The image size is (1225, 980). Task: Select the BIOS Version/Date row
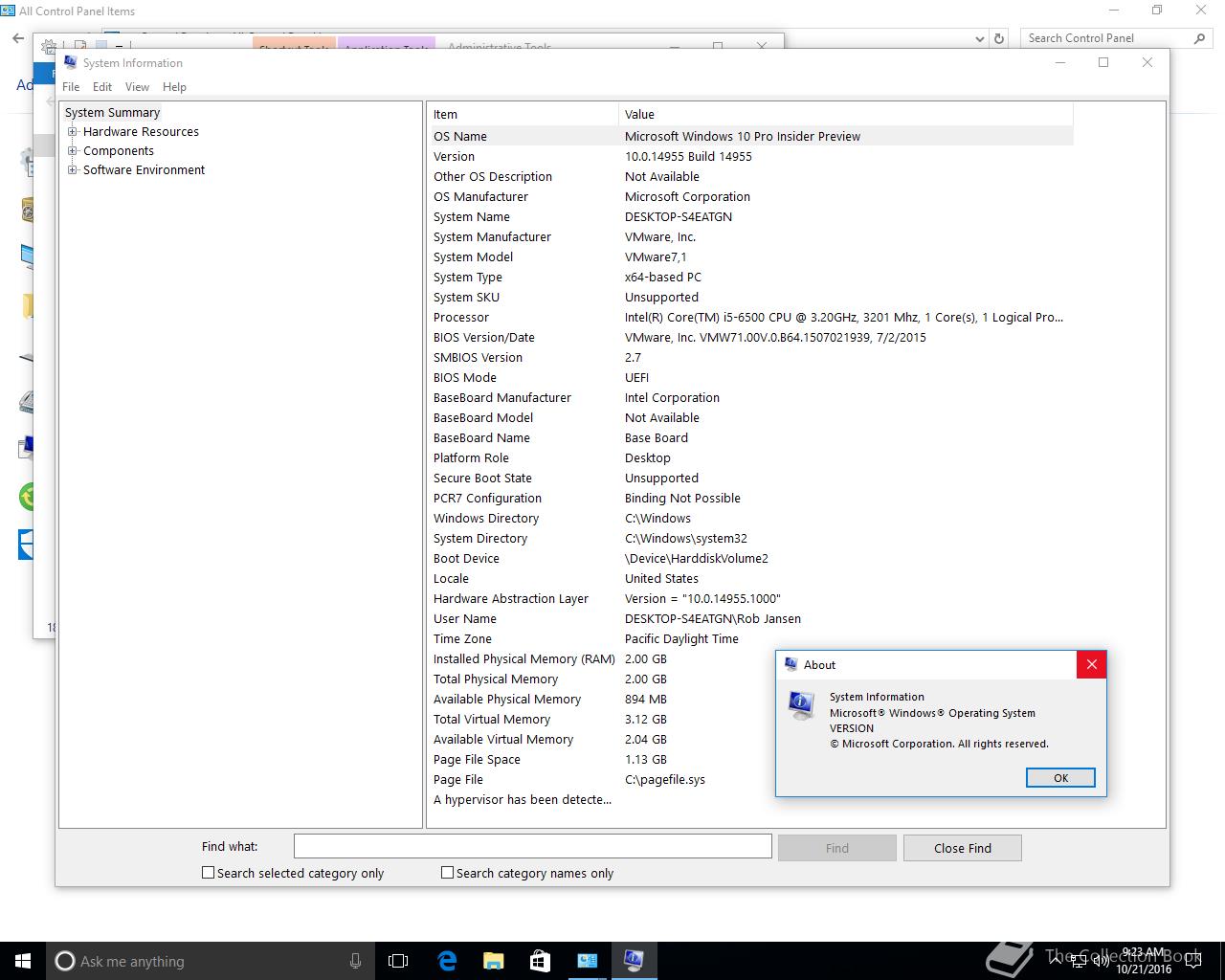tap(751, 338)
